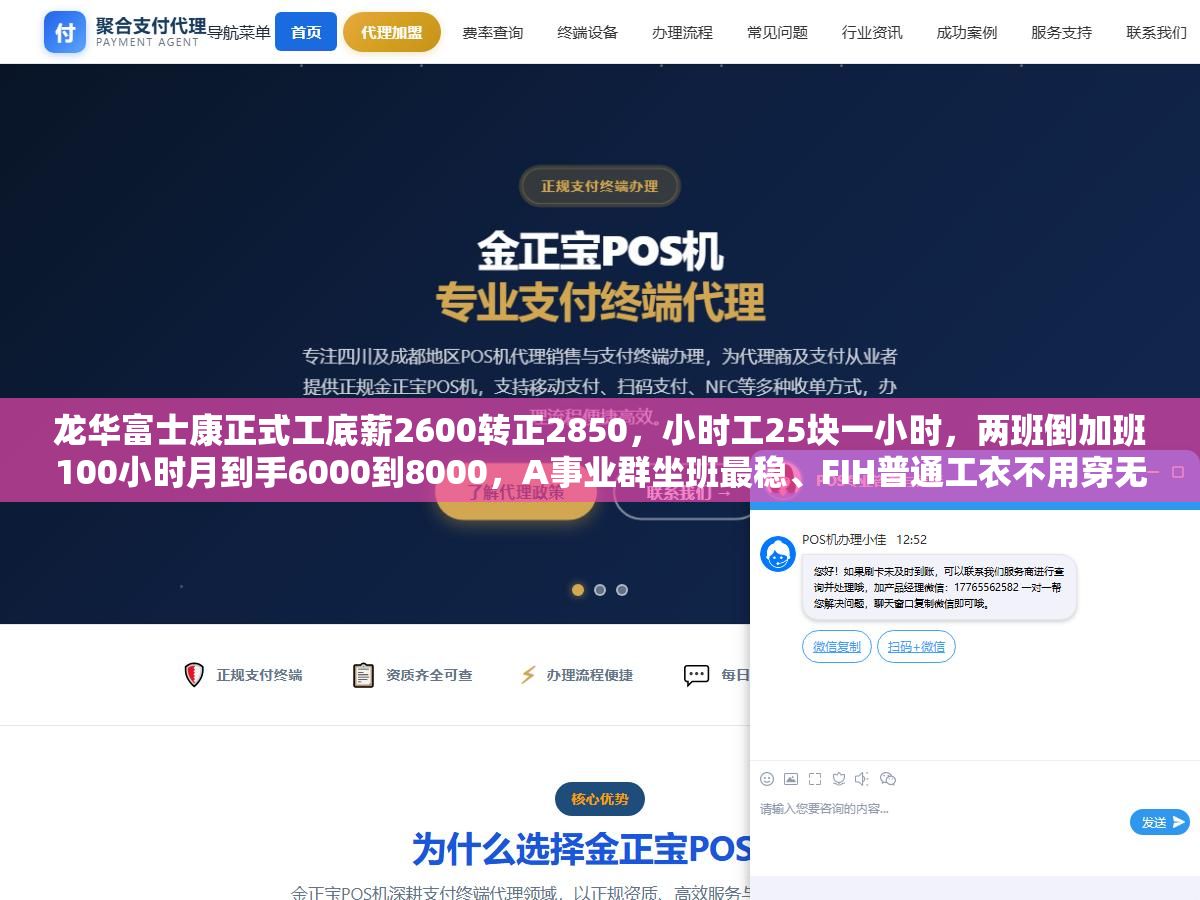
Task: Open the emoji picker in chat
Action: coord(767,779)
